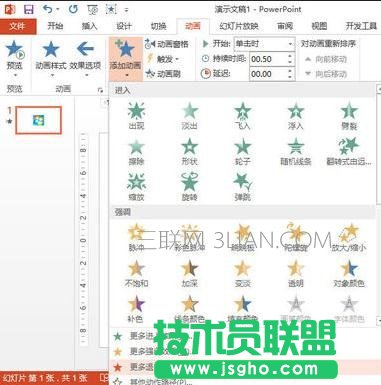Select the 翻转式由远 entrance effect
The height and width of the screenshot is (385, 381).
(349, 151)
